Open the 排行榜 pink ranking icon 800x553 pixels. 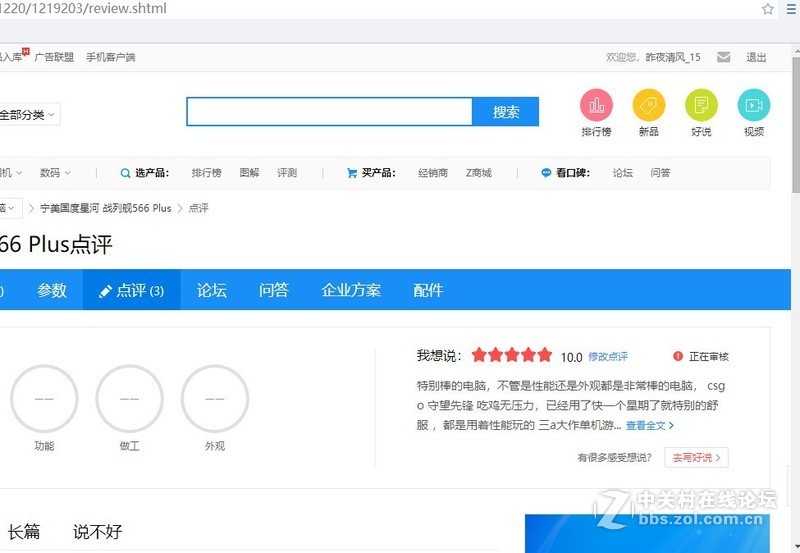pyautogui.click(x=596, y=105)
